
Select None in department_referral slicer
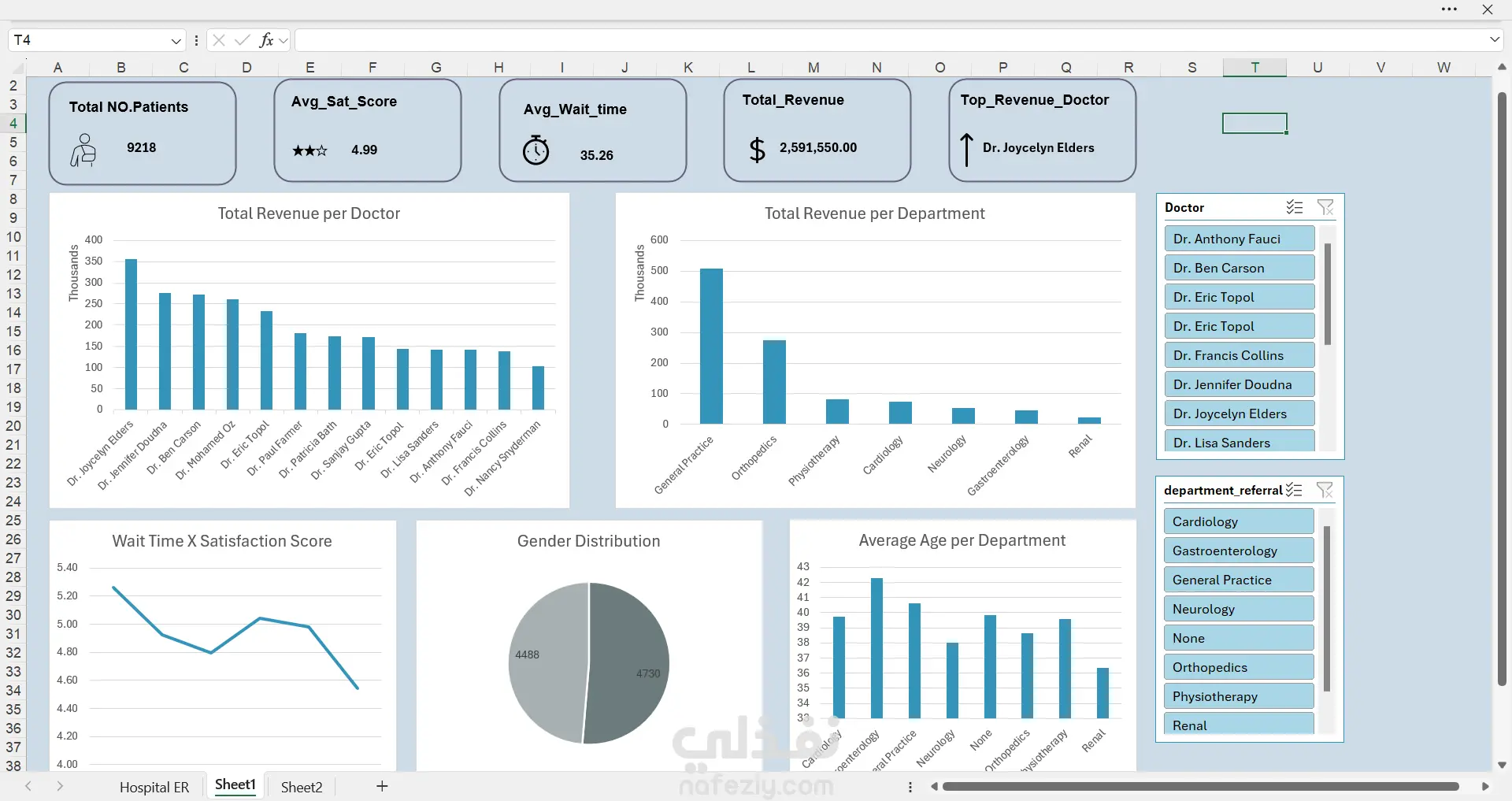click(1239, 638)
